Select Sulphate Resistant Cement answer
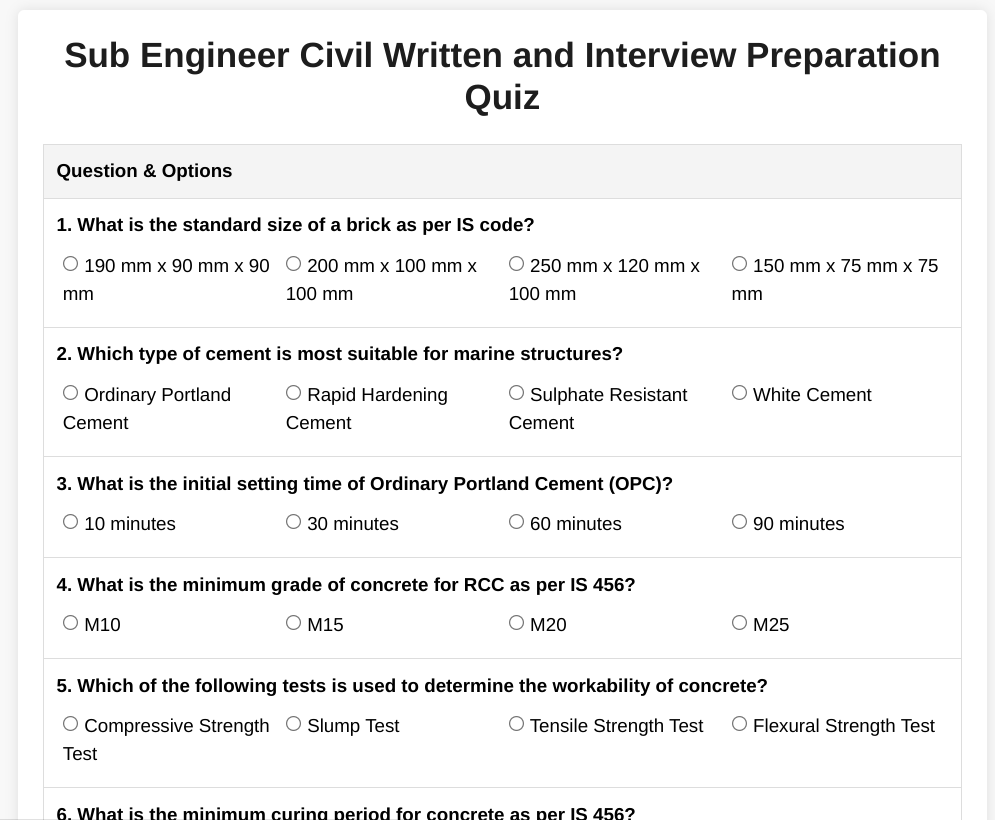995x820 pixels. click(516, 392)
